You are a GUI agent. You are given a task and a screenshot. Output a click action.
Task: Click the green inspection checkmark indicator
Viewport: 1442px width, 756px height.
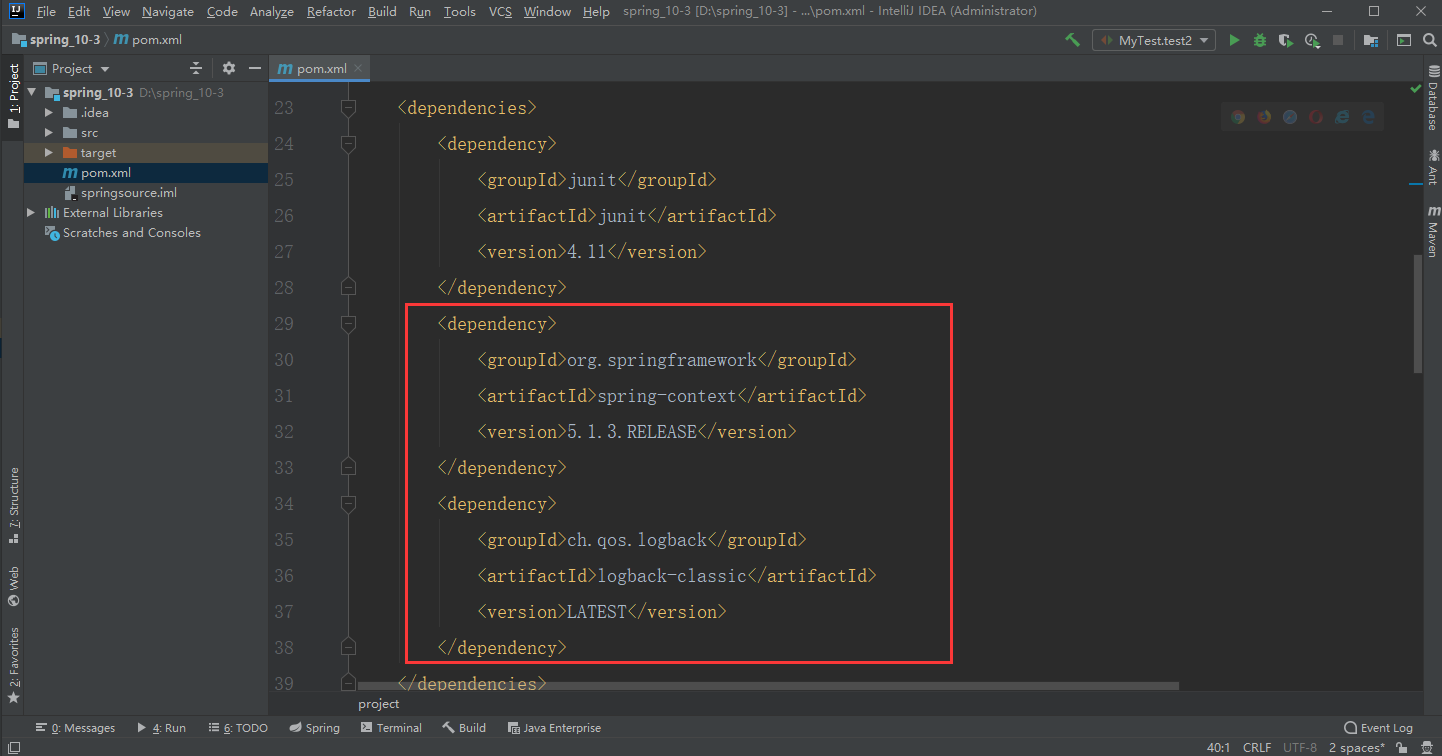click(1416, 89)
